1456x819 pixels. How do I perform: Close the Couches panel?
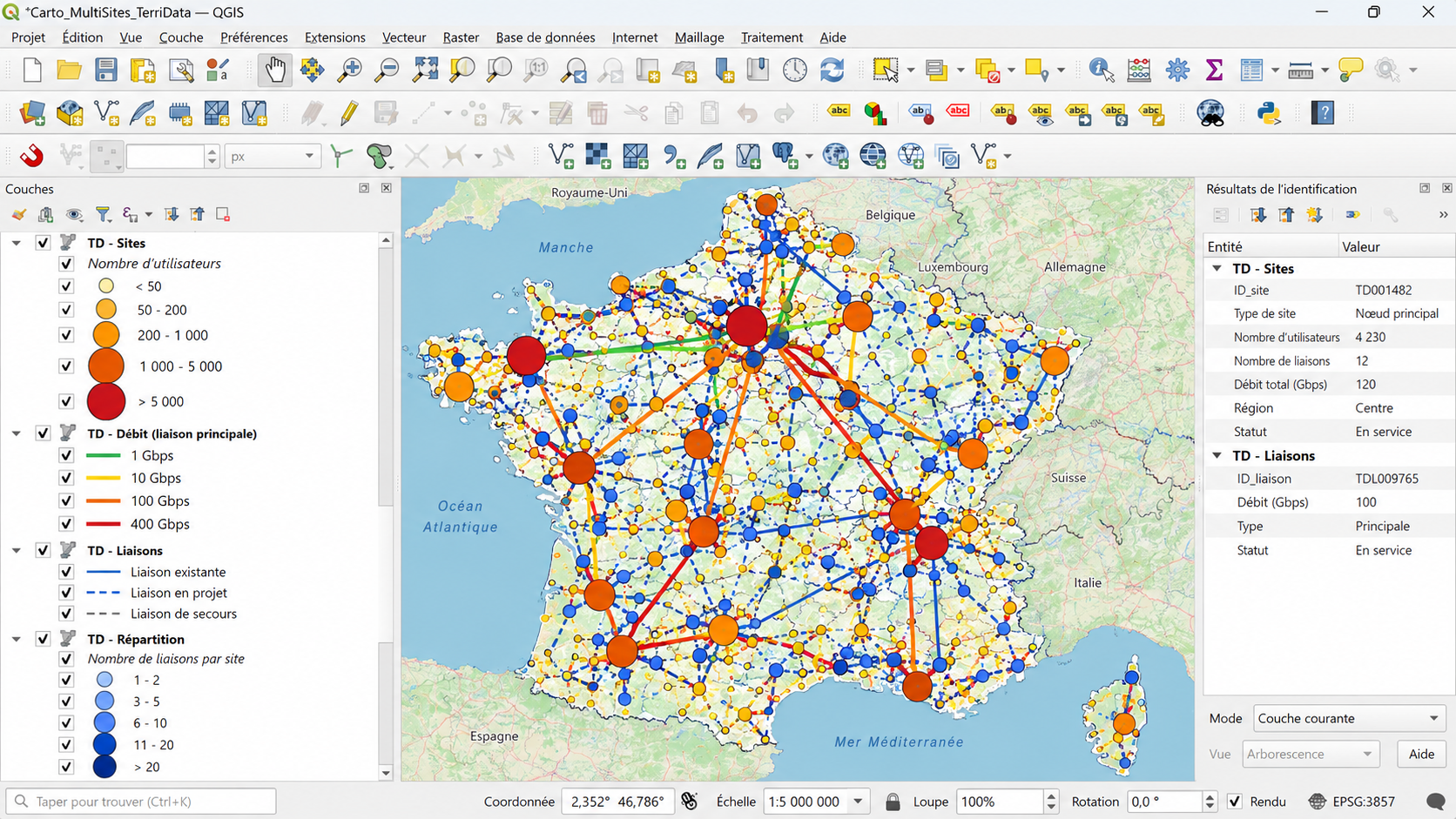(386, 188)
